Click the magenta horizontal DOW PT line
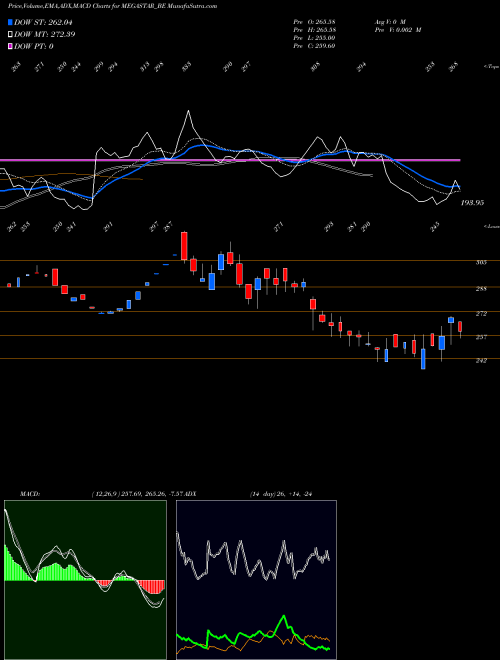 tap(230, 160)
